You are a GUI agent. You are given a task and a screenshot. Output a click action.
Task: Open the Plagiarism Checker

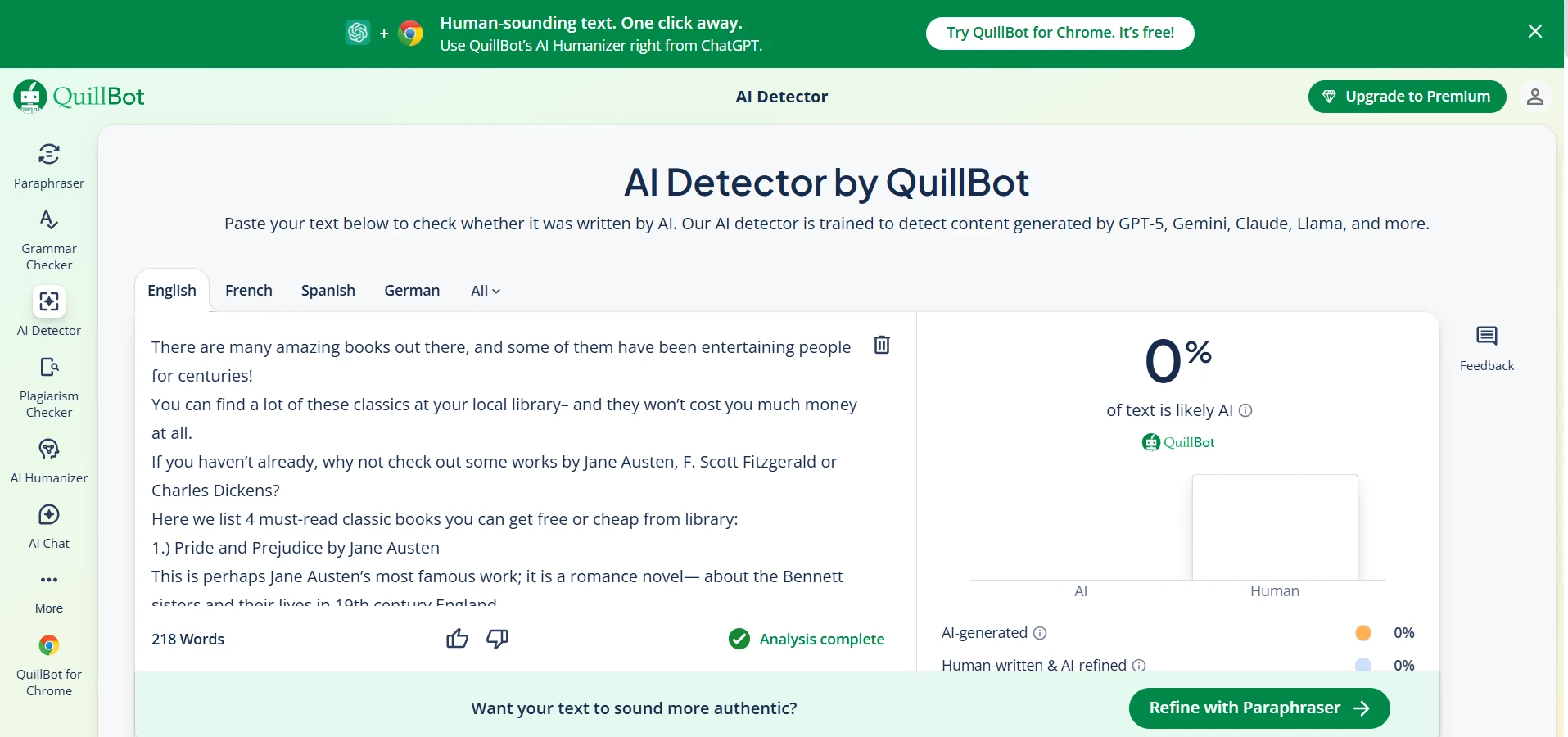[x=48, y=385]
